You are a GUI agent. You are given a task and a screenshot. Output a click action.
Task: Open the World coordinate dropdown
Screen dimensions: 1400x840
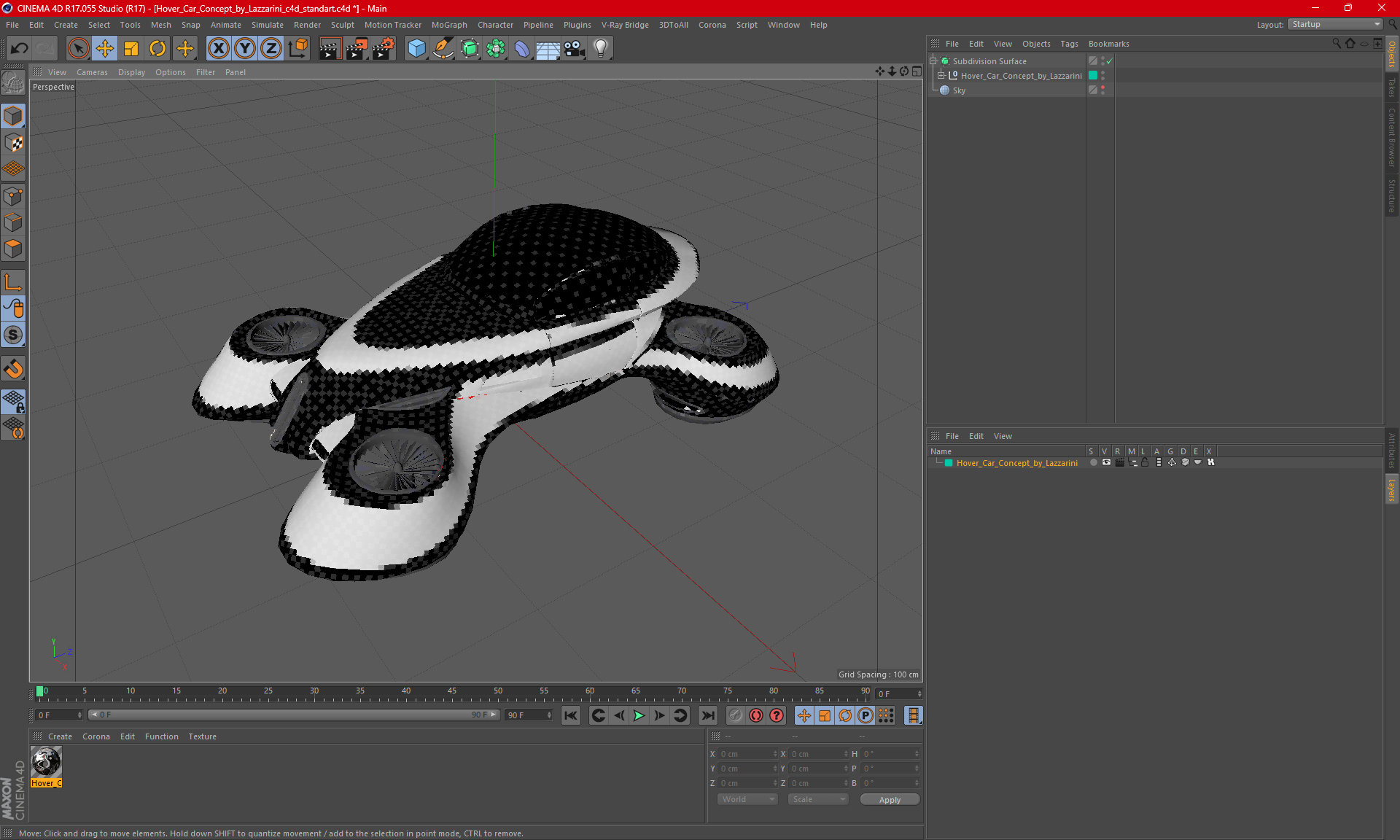pos(748,799)
